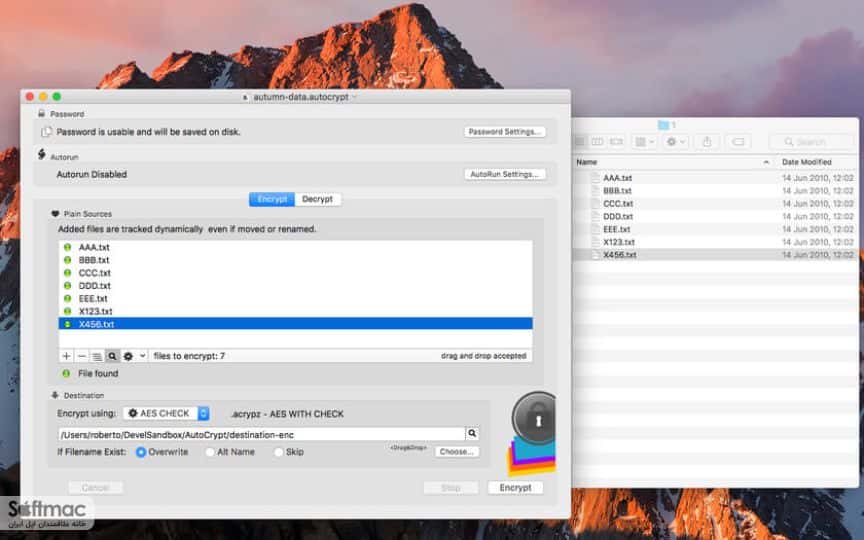The width and height of the screenshot is (864, 540).
Task: Click the list lines icon below sources
Action: tap(97, 356)
